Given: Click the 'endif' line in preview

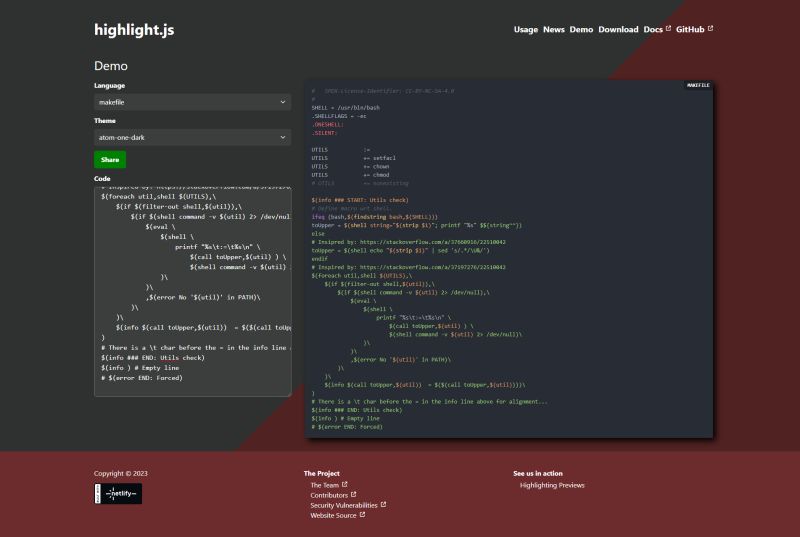Looking at the screenshot, I should point(319,259).
